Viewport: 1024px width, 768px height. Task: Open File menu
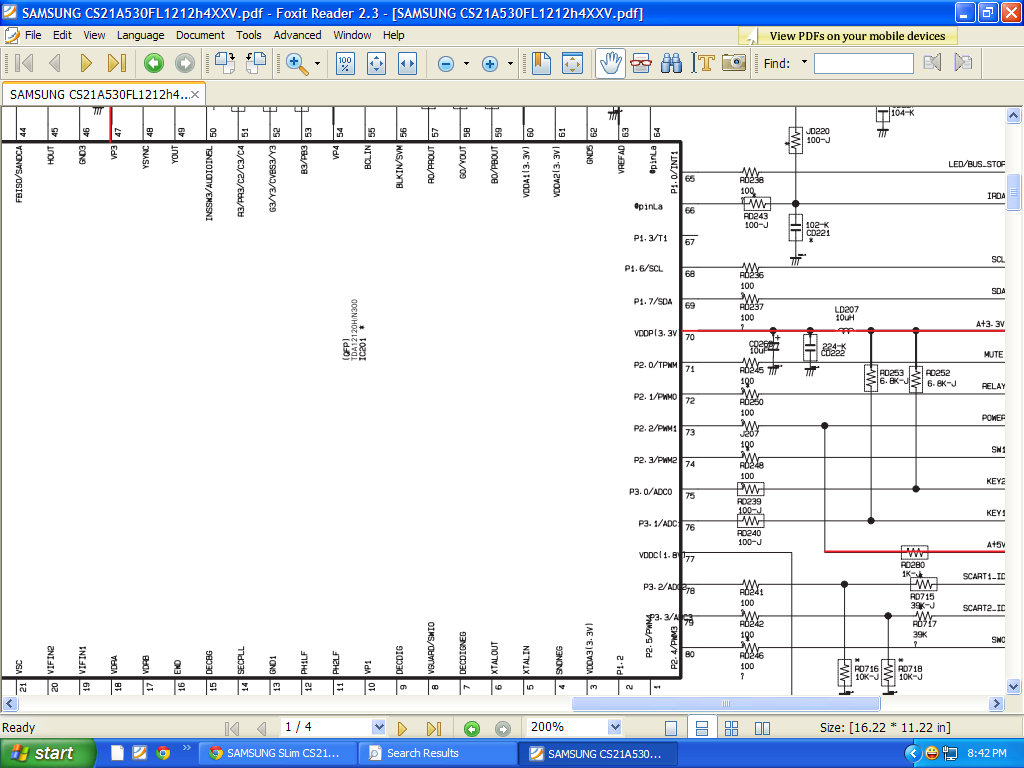pyautogui.click(x=33, y=35)
